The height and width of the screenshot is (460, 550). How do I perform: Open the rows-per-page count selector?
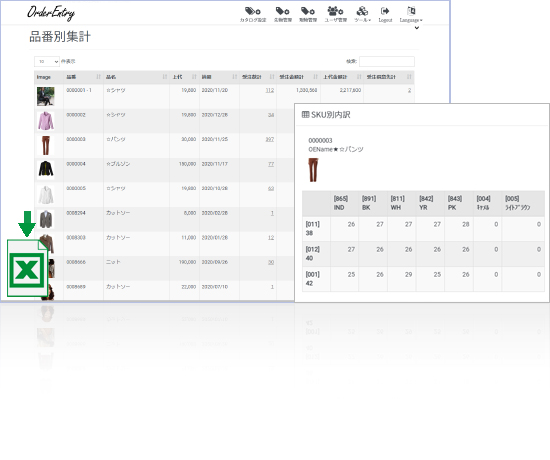pyautogui.click(x=47, y=61)
